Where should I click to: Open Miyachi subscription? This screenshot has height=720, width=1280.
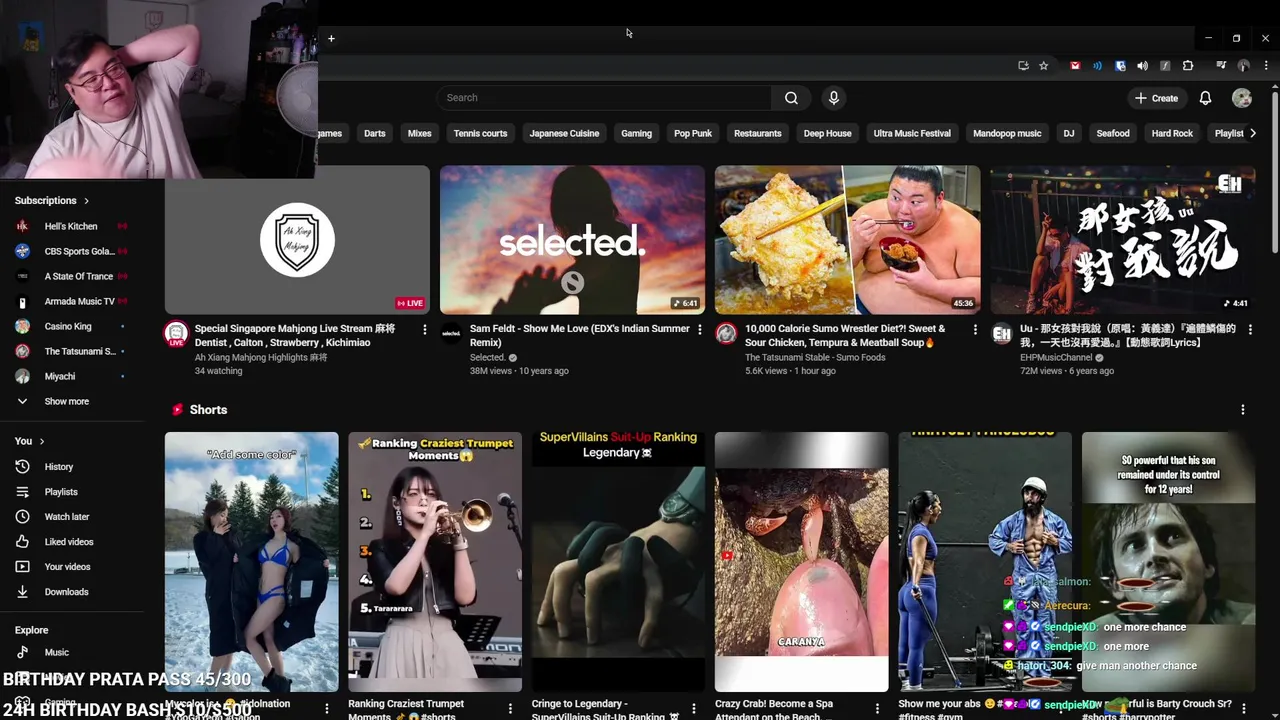70,376
